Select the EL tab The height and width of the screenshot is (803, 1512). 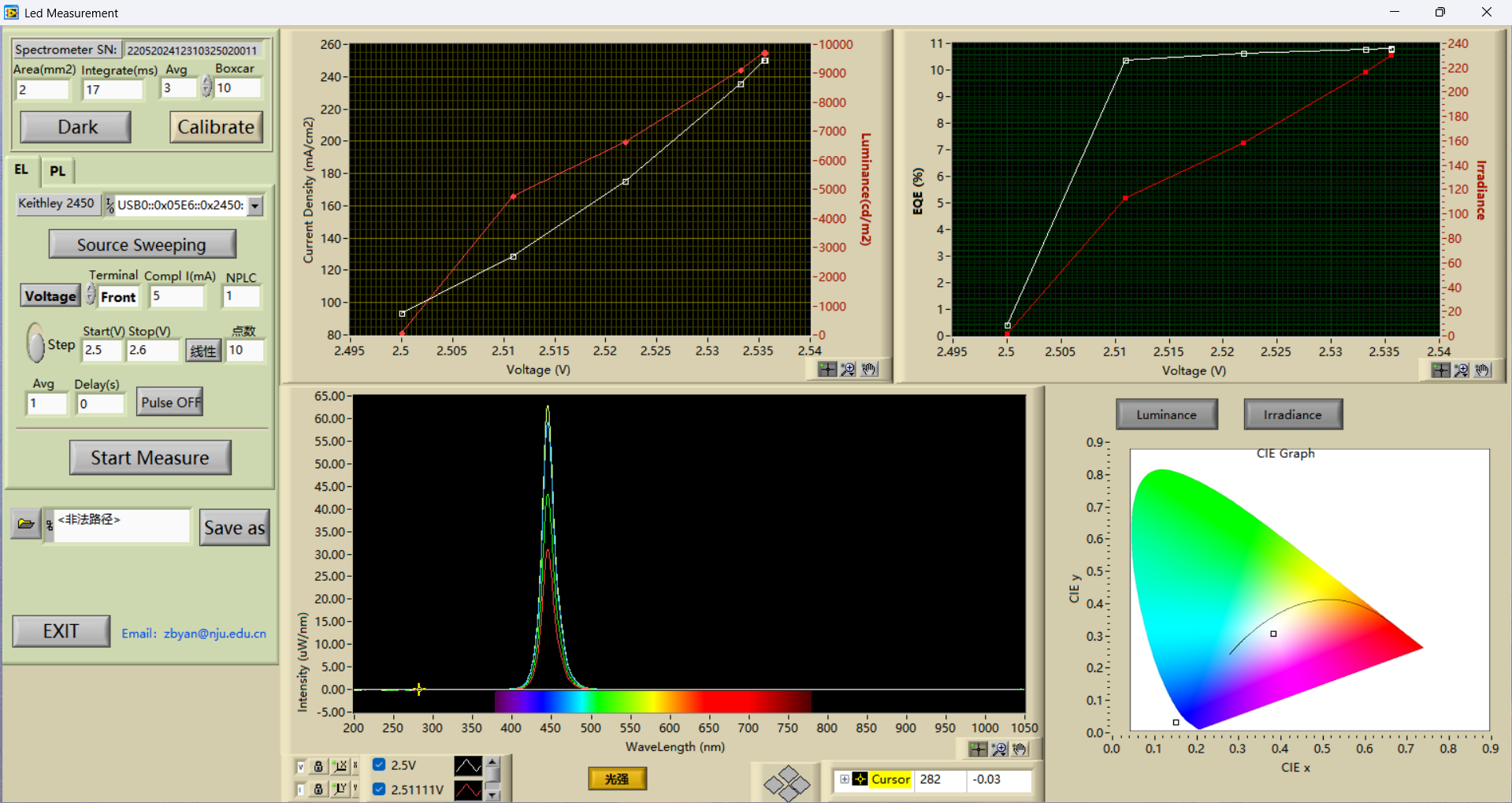[21, 170]
